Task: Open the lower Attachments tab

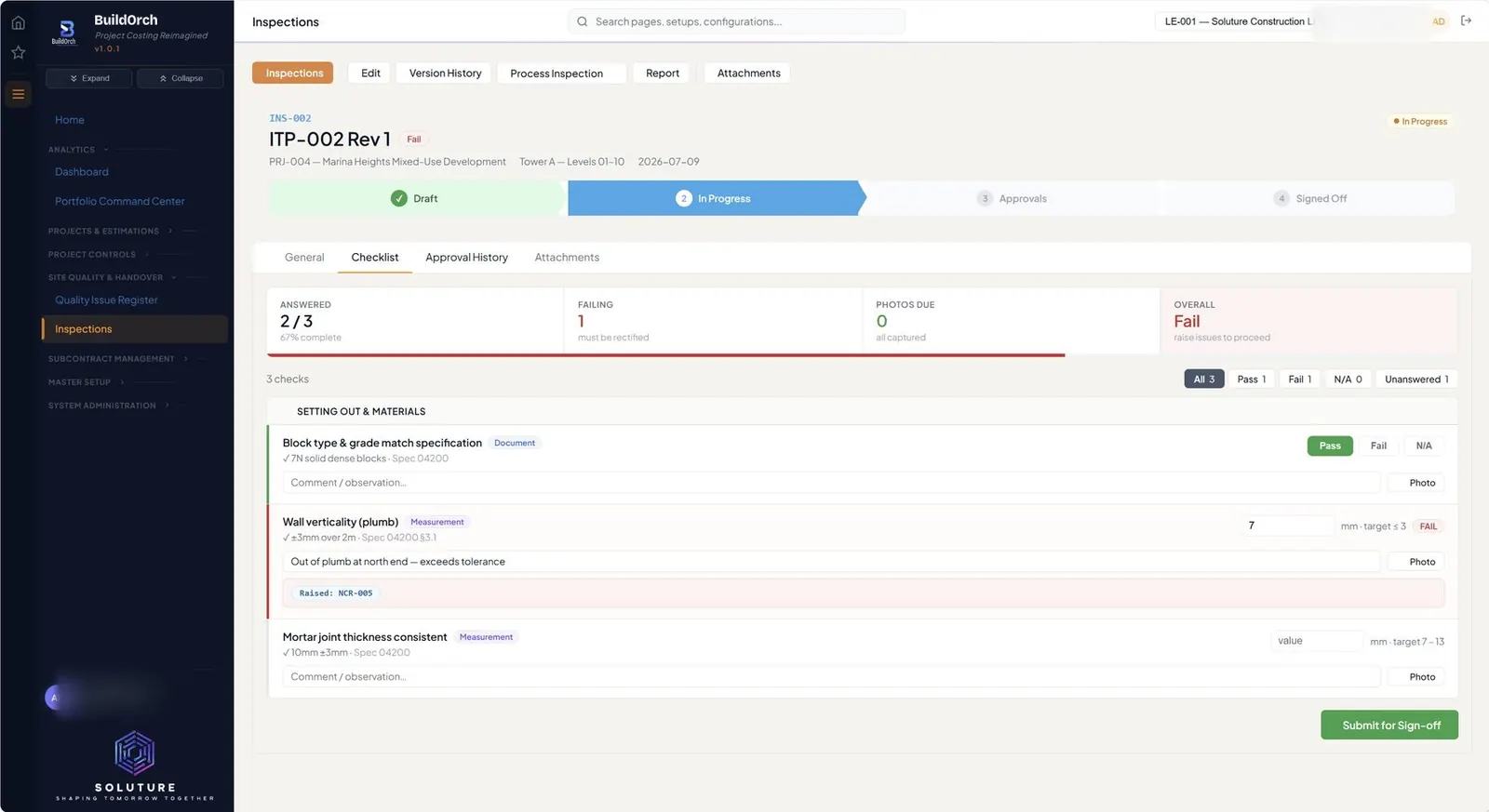Action: pos(567,258)
